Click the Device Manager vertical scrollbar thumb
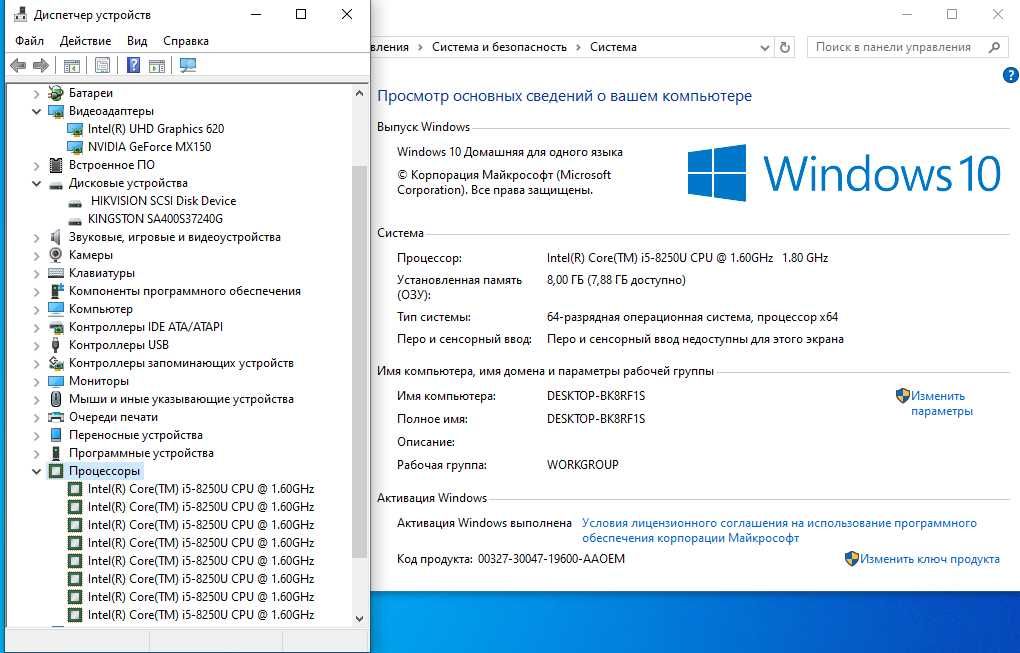Screen dimensions: 1020x653 pyautogui.click(x=359, y=361)
